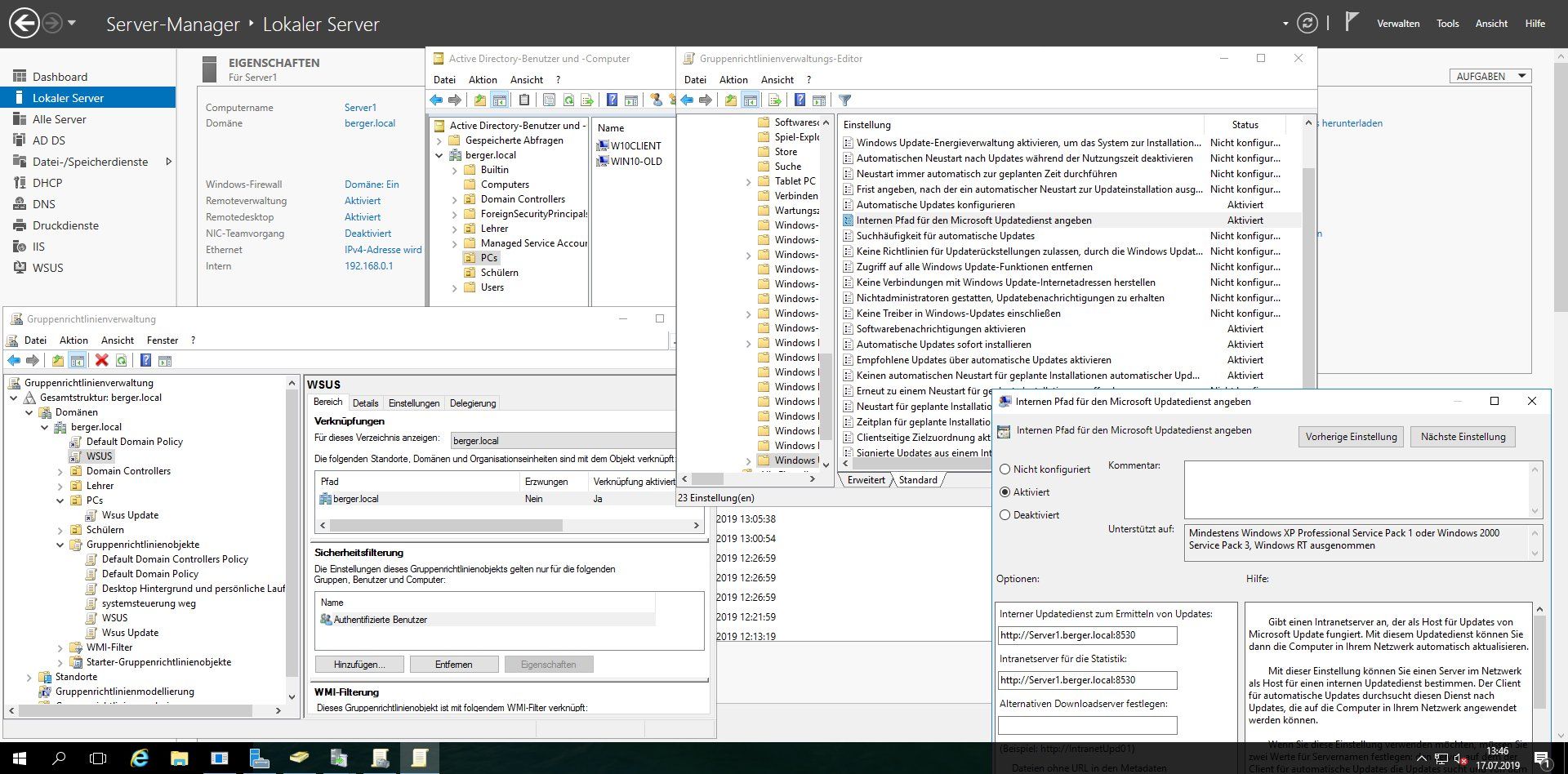The width and height of the screenshot is (1568, 774).
Task: Open File Explorer from the taskbar
Action: coord(179,758)
